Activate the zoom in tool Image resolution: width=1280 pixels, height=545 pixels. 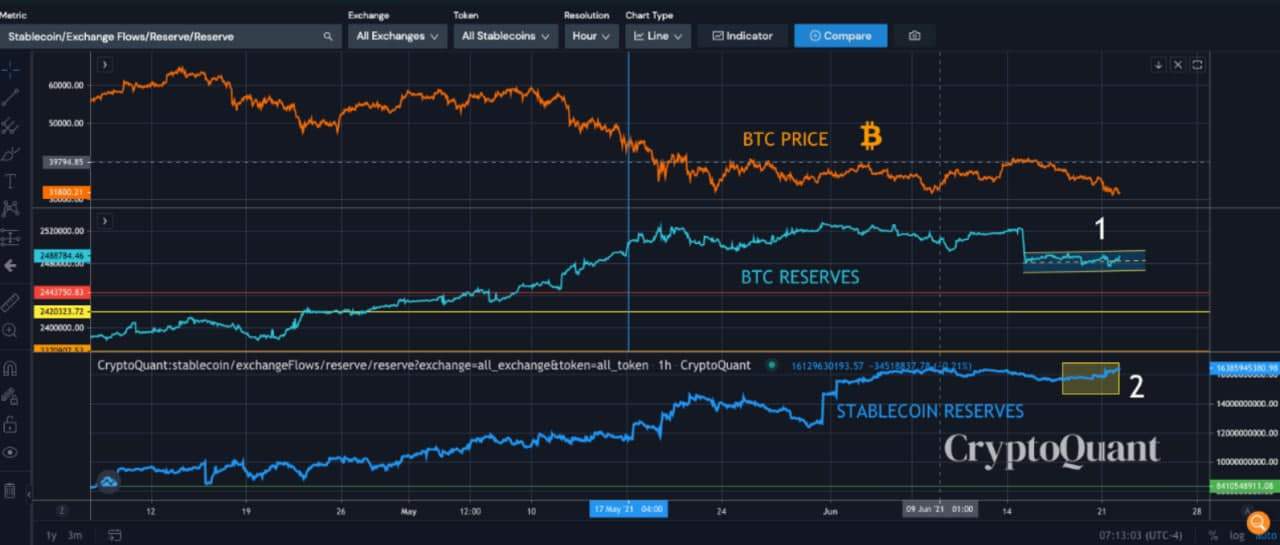[x=11, y=330]
